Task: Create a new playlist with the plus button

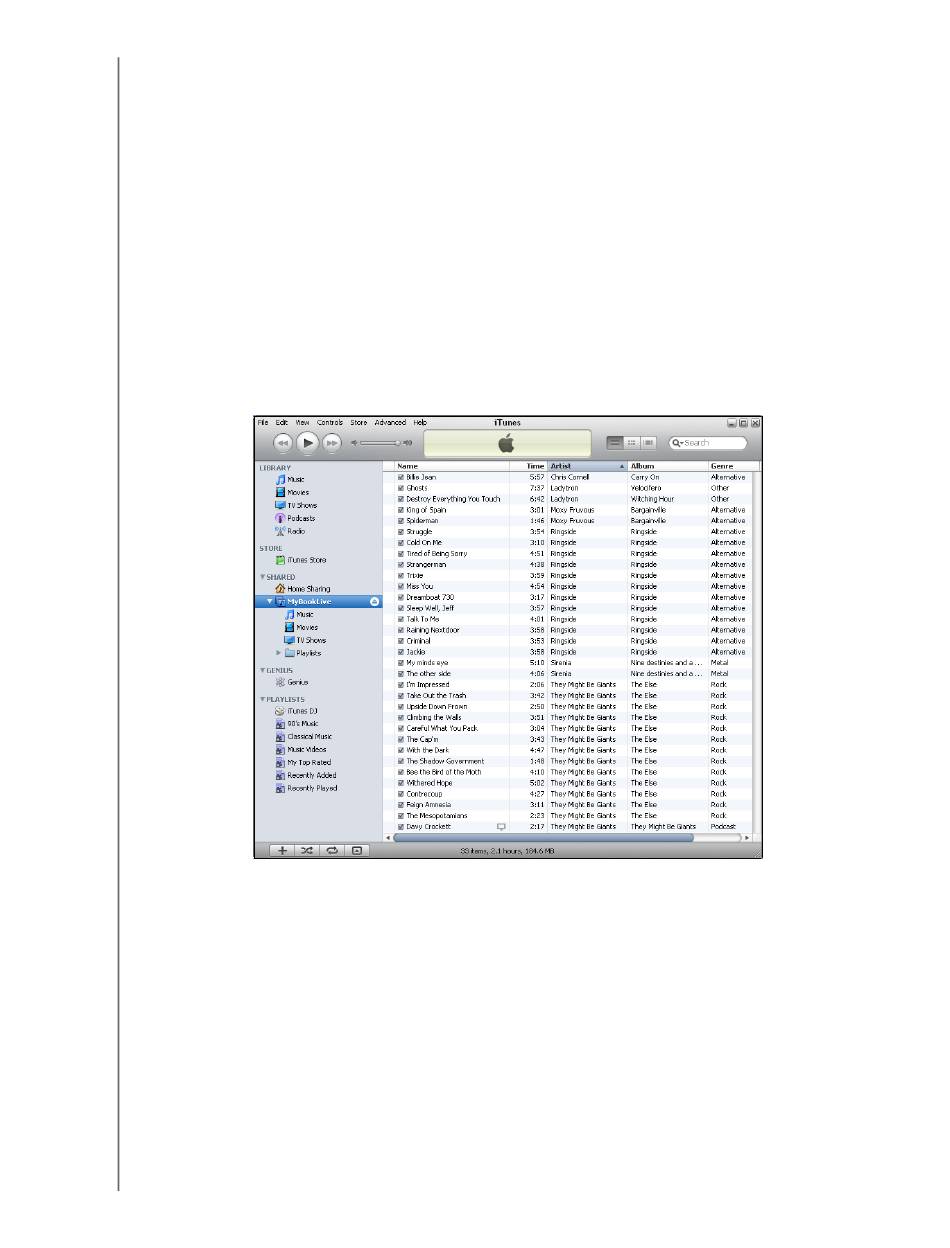Action: 282,851
